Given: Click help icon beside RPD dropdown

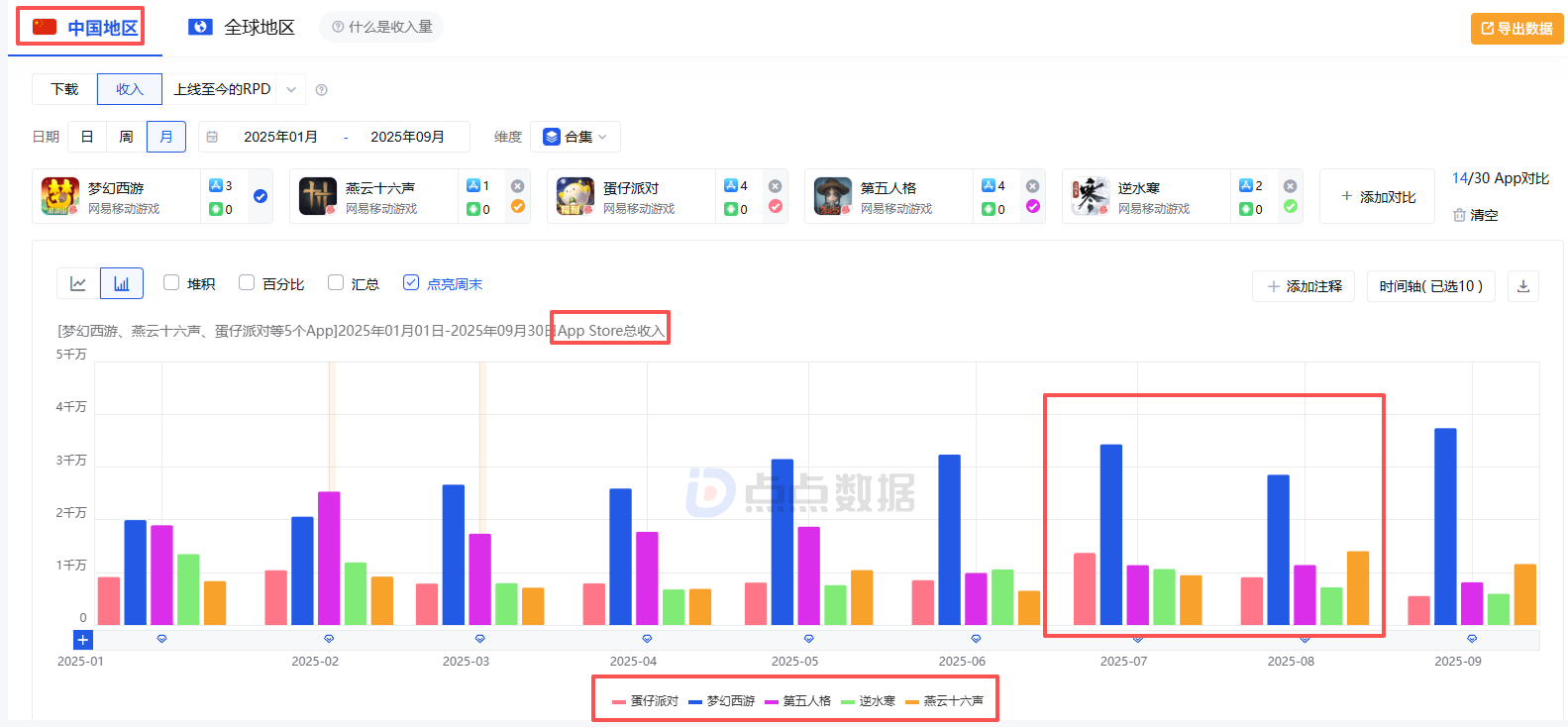Looking at the screenshot, I should coord(321,90).
